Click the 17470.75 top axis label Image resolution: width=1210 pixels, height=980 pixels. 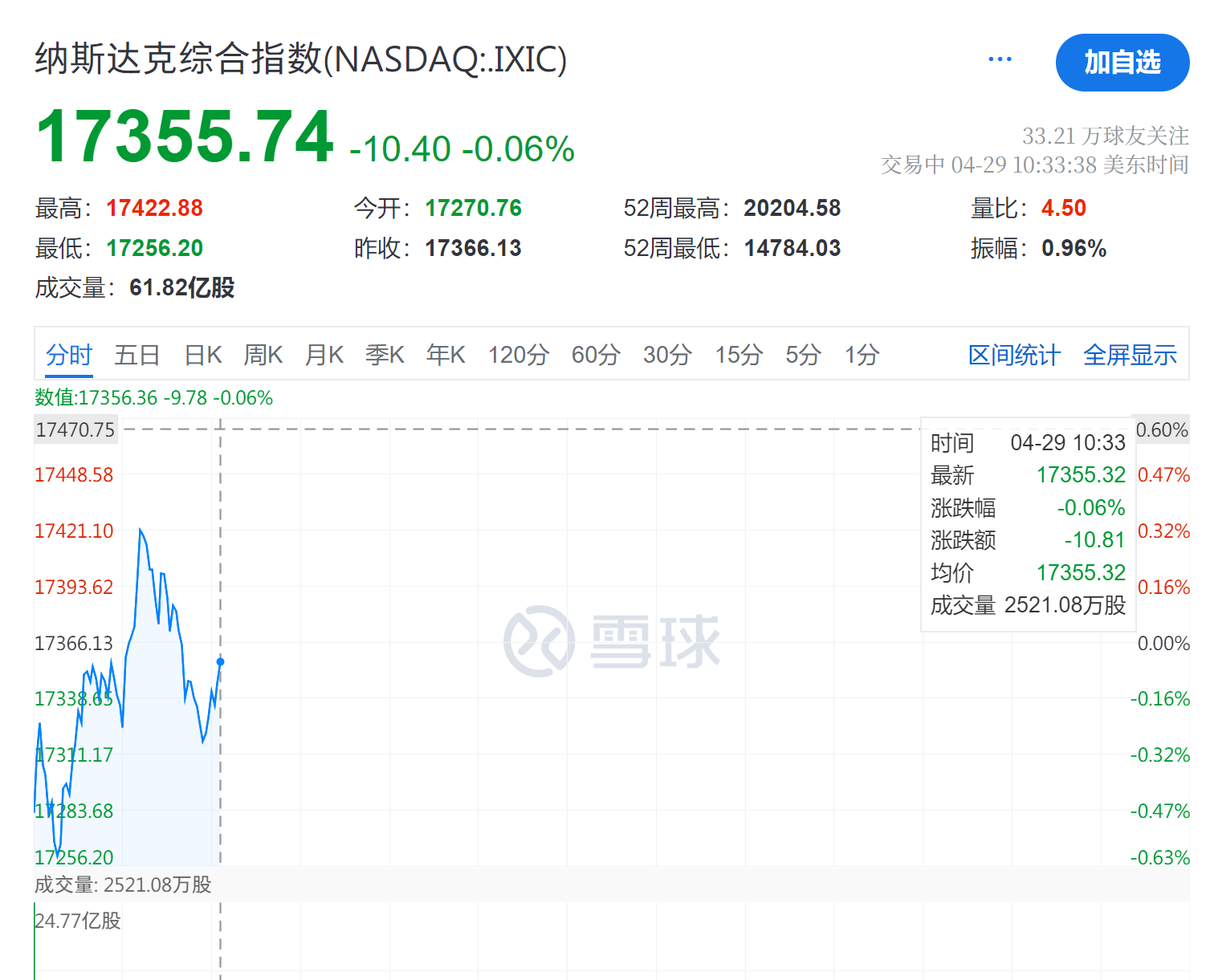75,429
